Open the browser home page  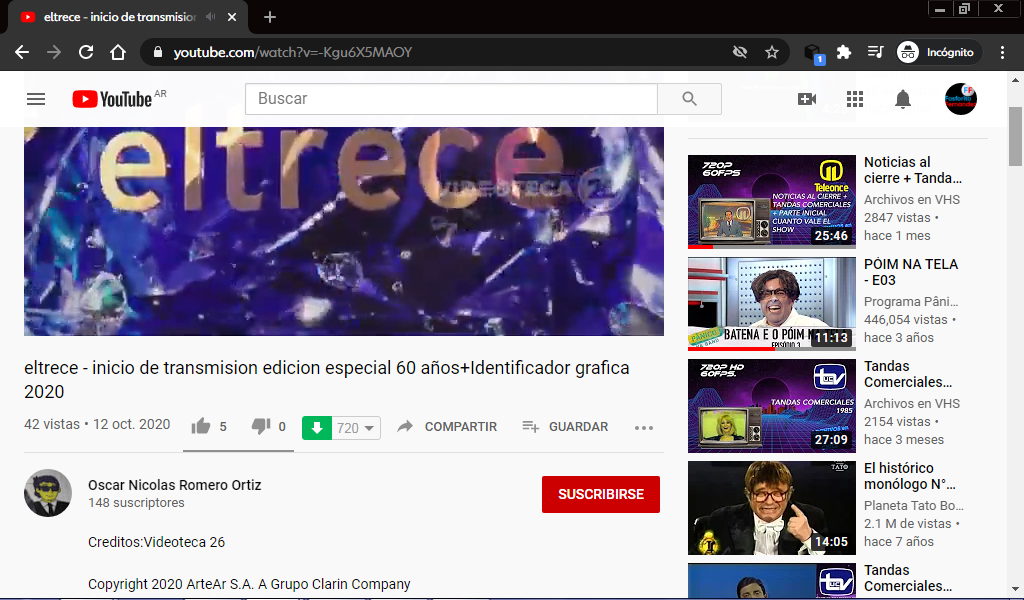pyautogui.click(x=118, y=52)
